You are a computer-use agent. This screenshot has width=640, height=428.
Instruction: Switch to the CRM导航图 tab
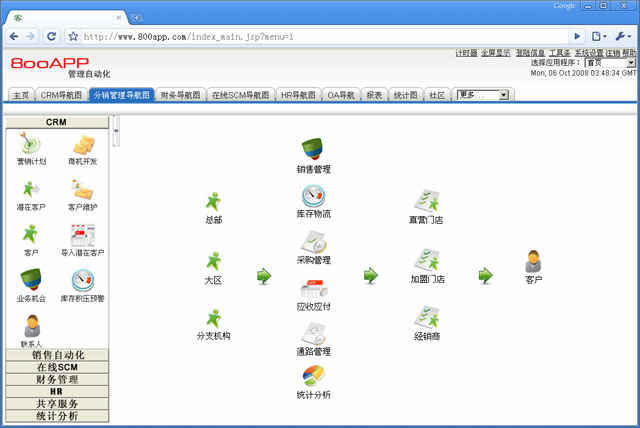[x=61, y=95]
